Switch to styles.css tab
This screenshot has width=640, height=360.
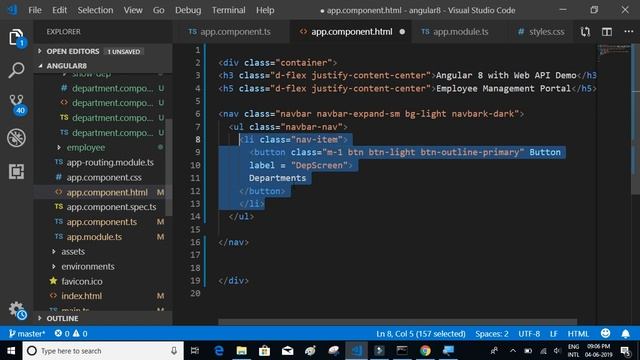click(x=541, y=32)
